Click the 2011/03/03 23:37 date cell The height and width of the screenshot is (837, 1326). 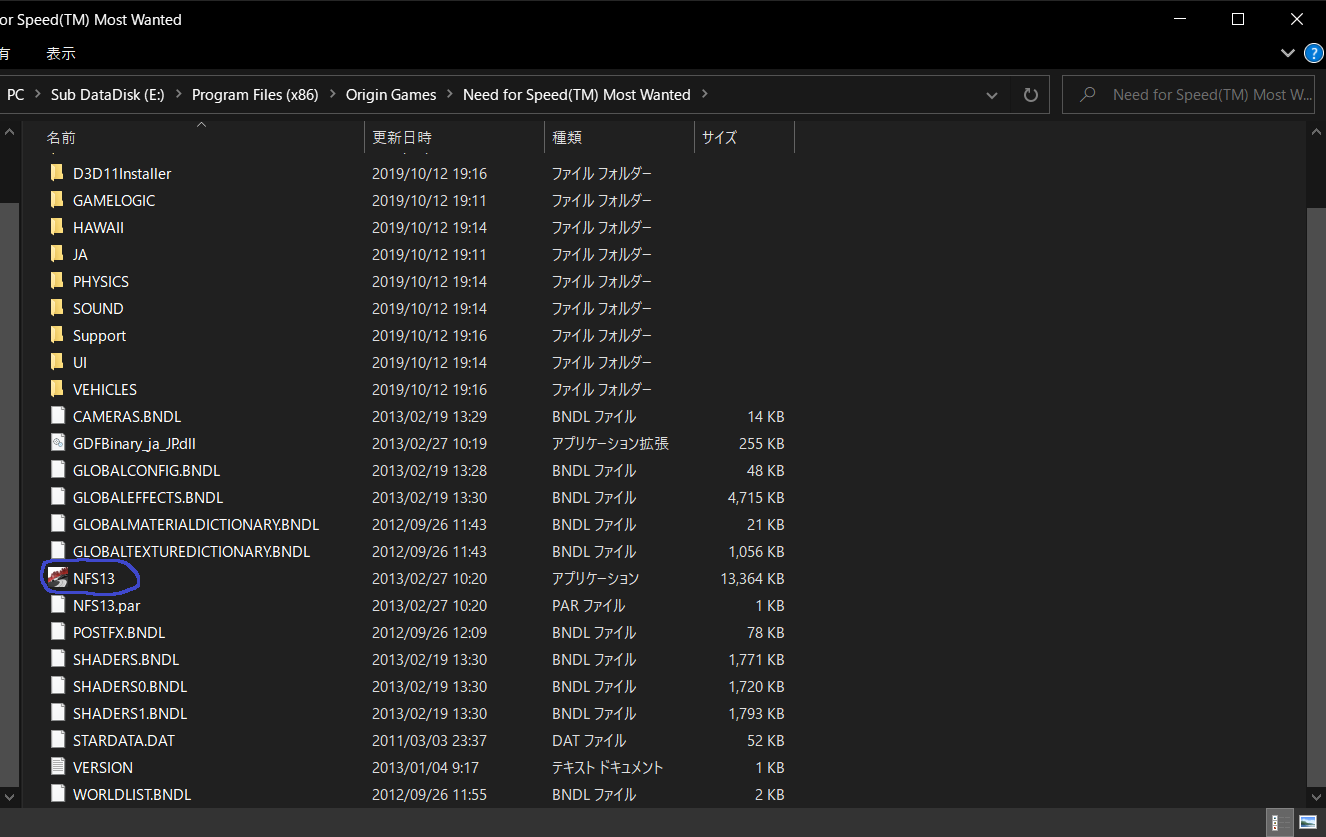tap(429, 740)
